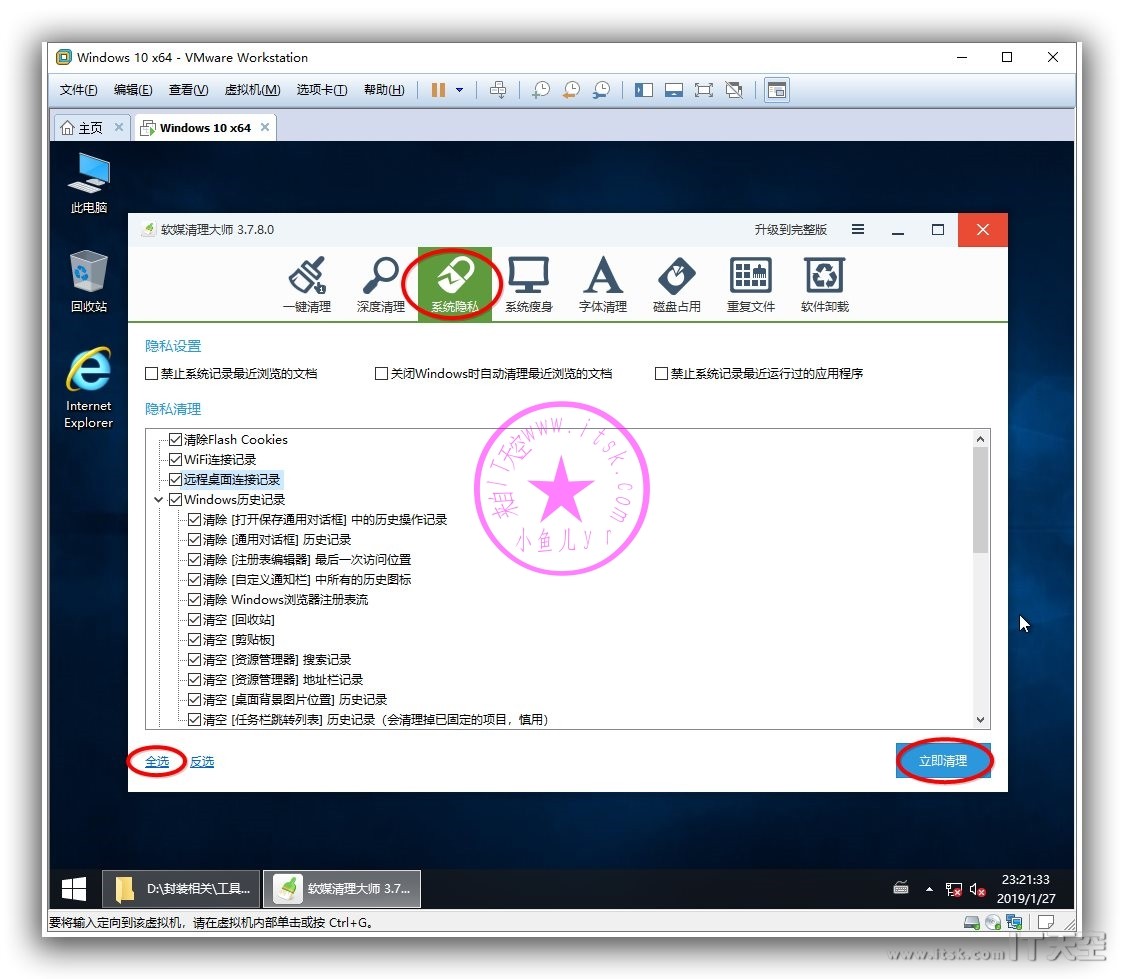The height and width of the screenshot is (979, 1124).
Task: Open the 字体清理 font cleanup tool
Action: point(603,285)
